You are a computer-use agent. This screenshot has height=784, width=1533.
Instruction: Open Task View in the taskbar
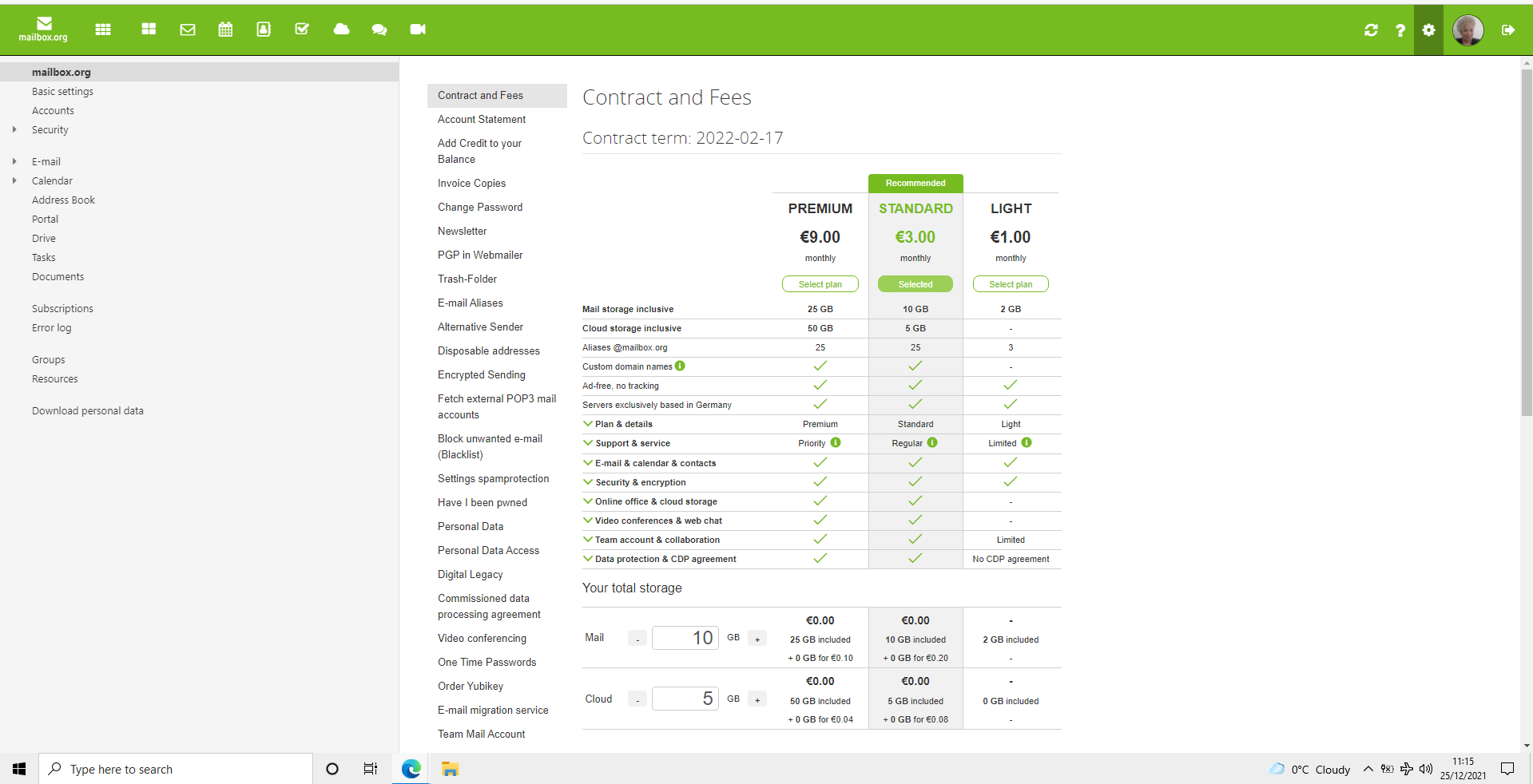[371, 769]
